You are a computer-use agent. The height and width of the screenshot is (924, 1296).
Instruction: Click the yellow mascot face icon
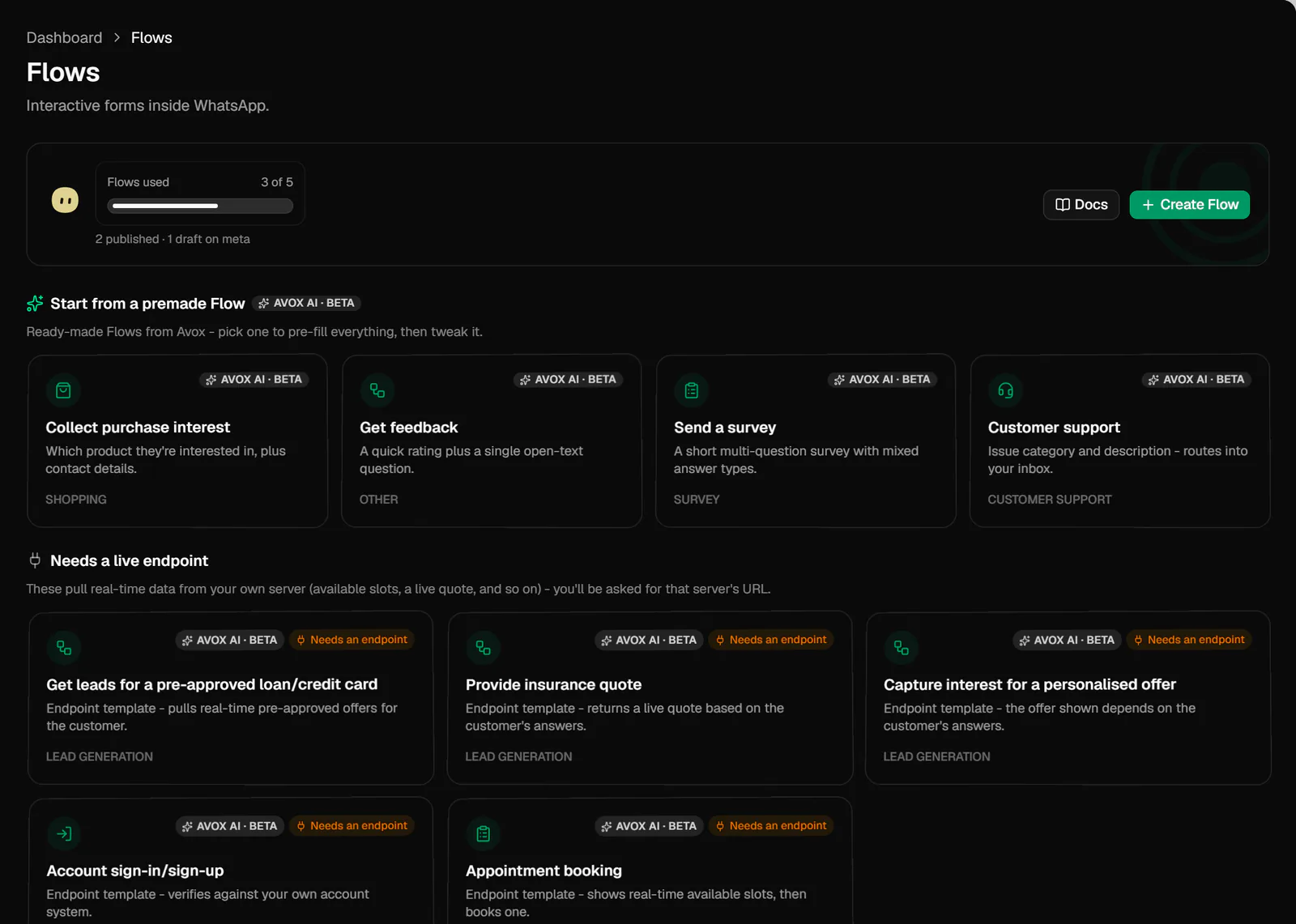click(66, 200)
